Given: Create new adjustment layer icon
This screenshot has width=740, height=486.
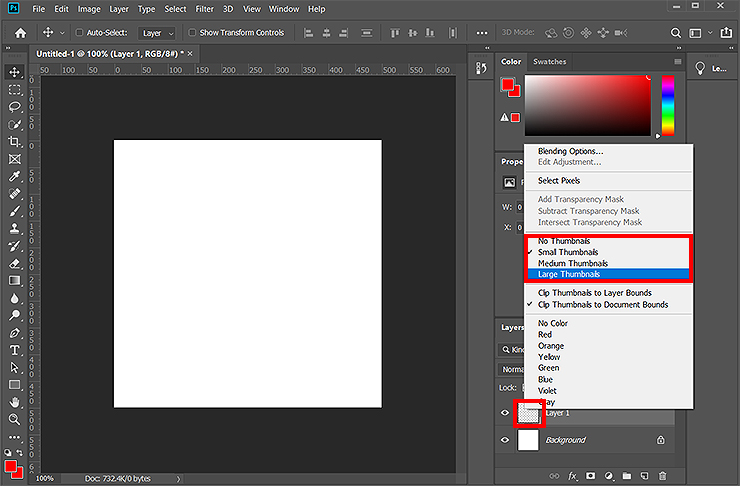Looking at the screenshot, I should point(609,476).
